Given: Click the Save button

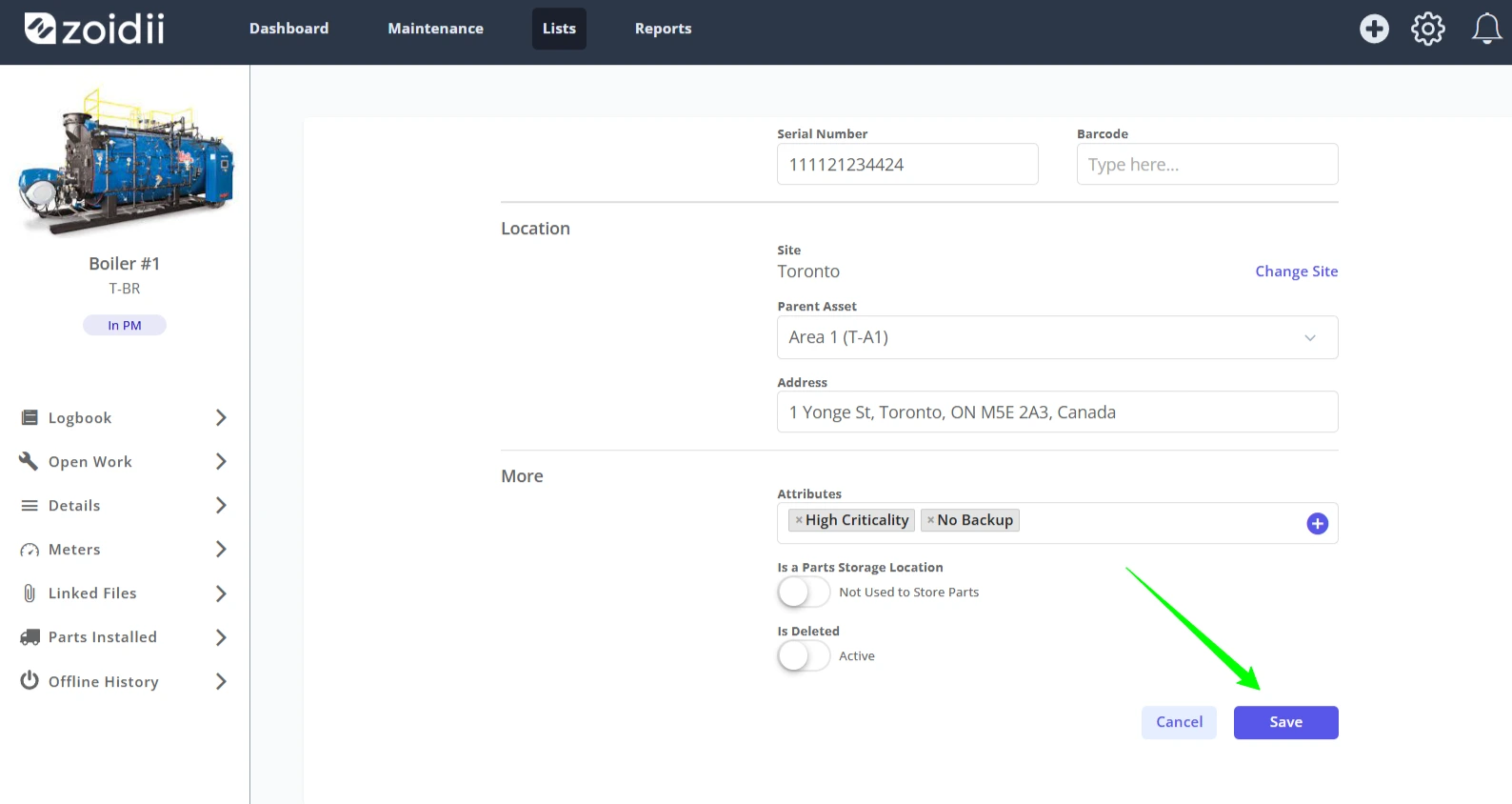Looking at the screenshot, I should pos(1285,722).
